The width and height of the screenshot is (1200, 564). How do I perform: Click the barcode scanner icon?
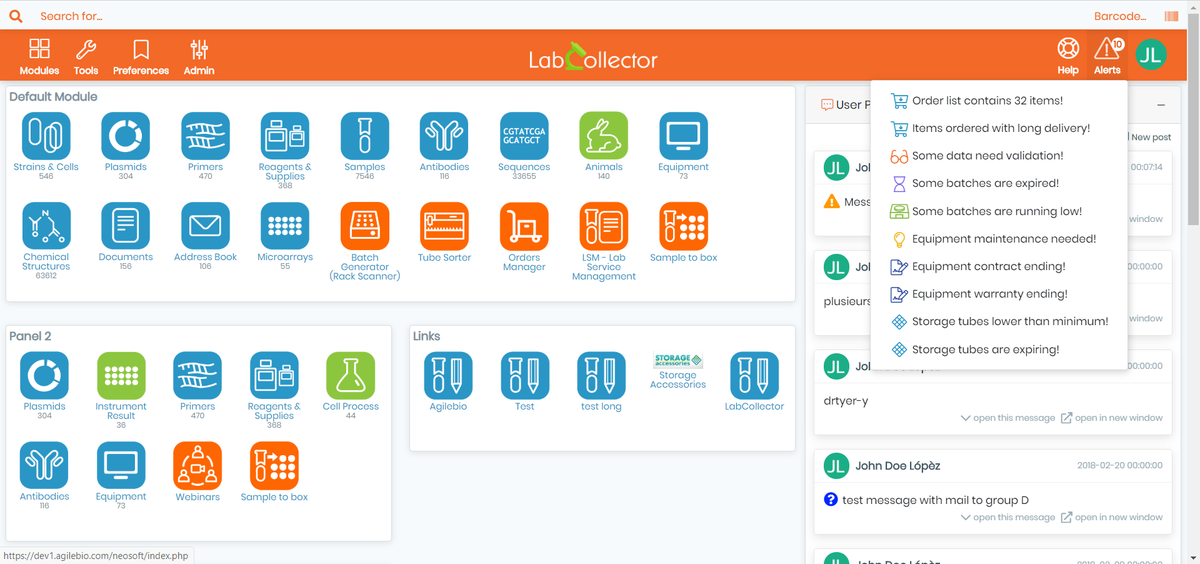1171,16
